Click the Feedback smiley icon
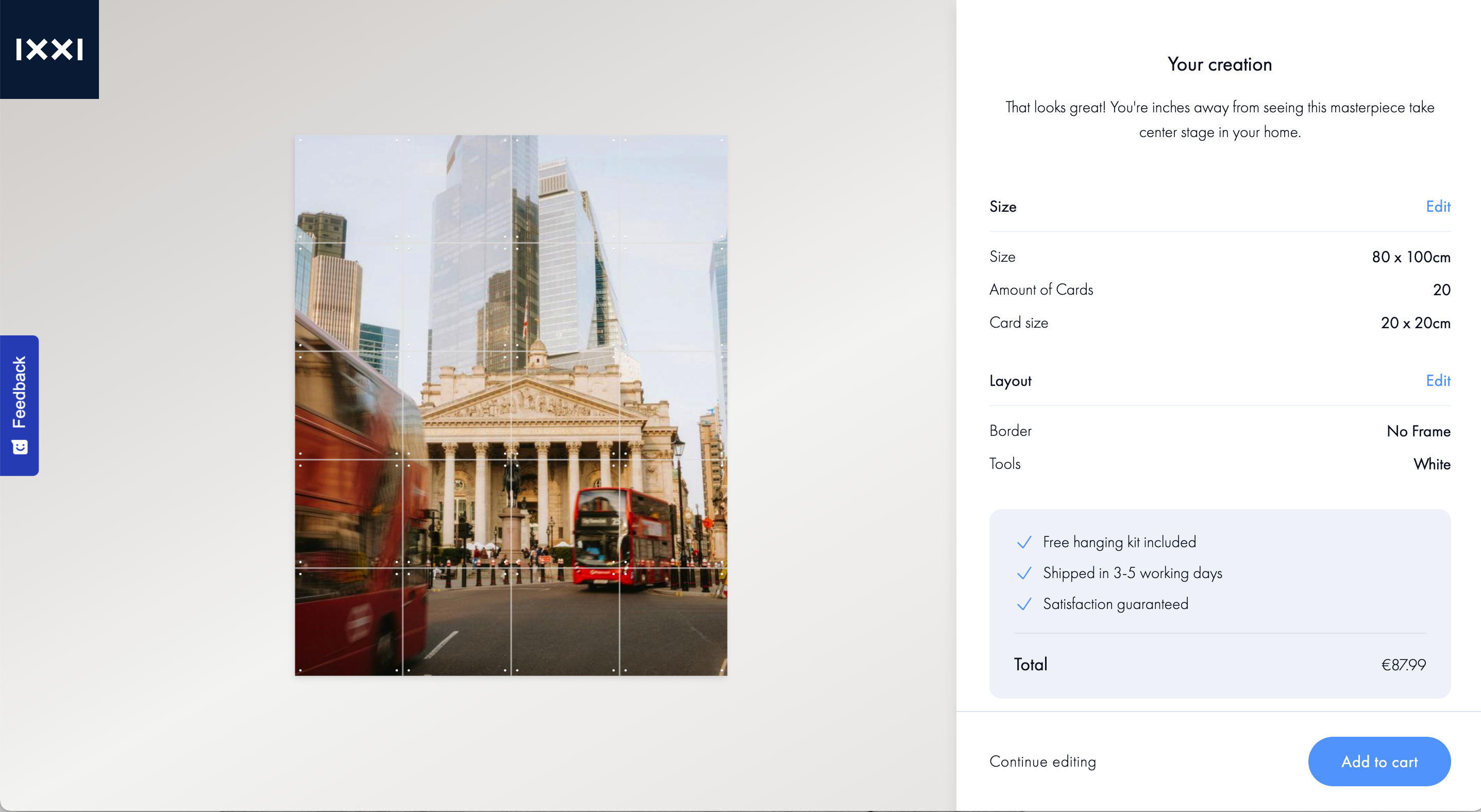This screenshot has width=1481, height=812. (x=20, y=447)
